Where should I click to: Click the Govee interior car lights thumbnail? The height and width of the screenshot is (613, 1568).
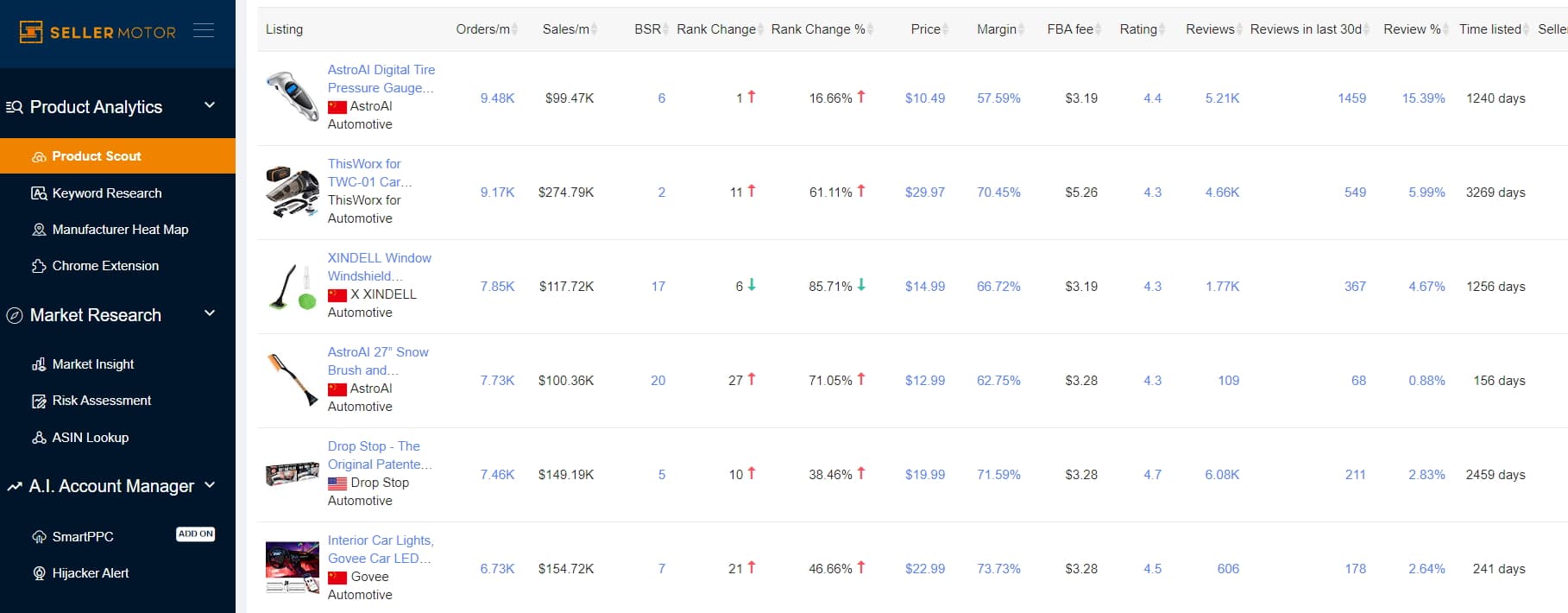coord(292,568)
